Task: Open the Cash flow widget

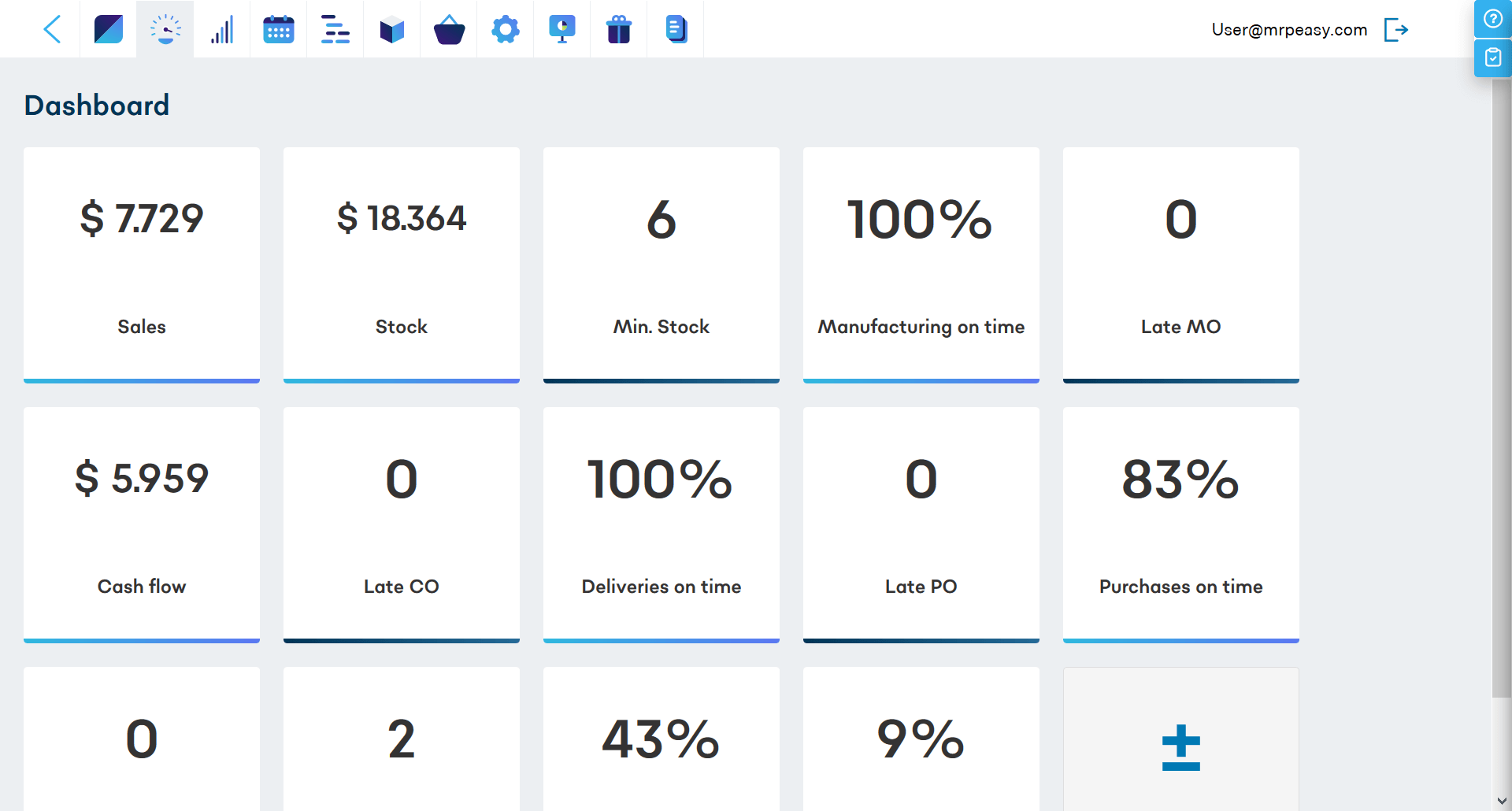Action: [x=142, y=525]
